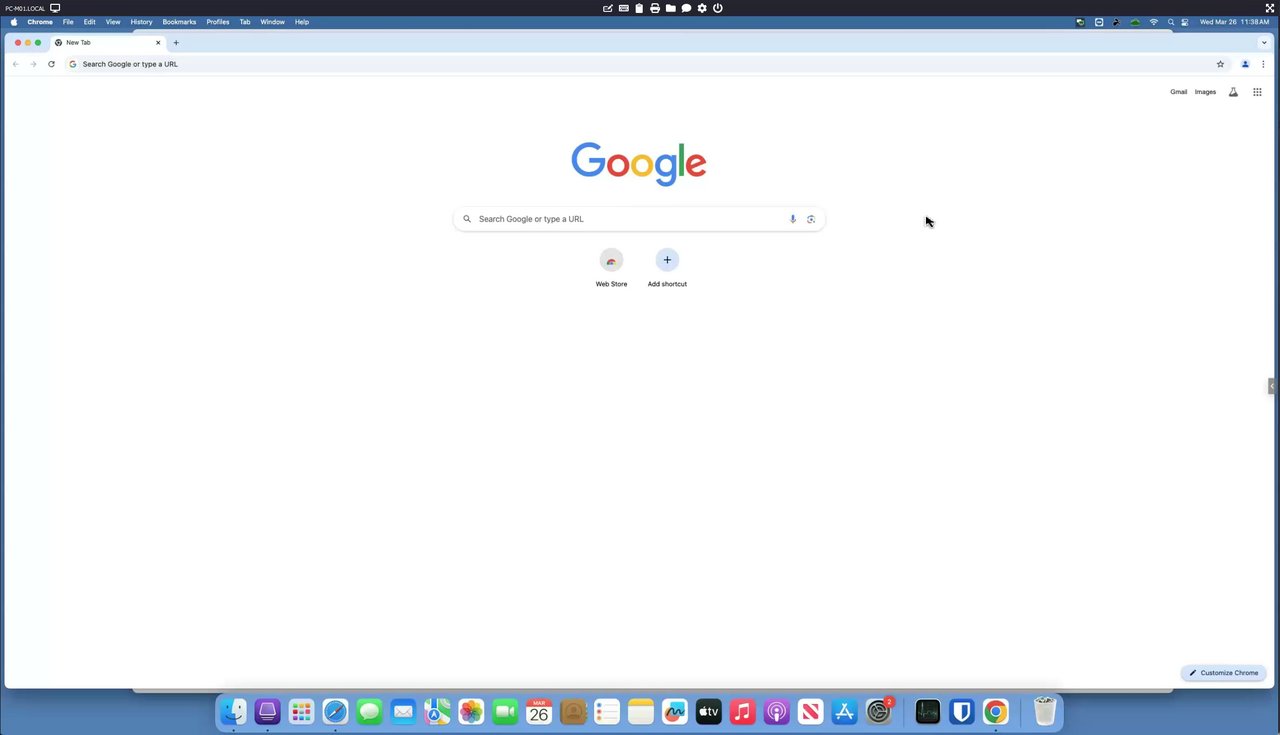Open the Help menu

click(x=302, y=22)
